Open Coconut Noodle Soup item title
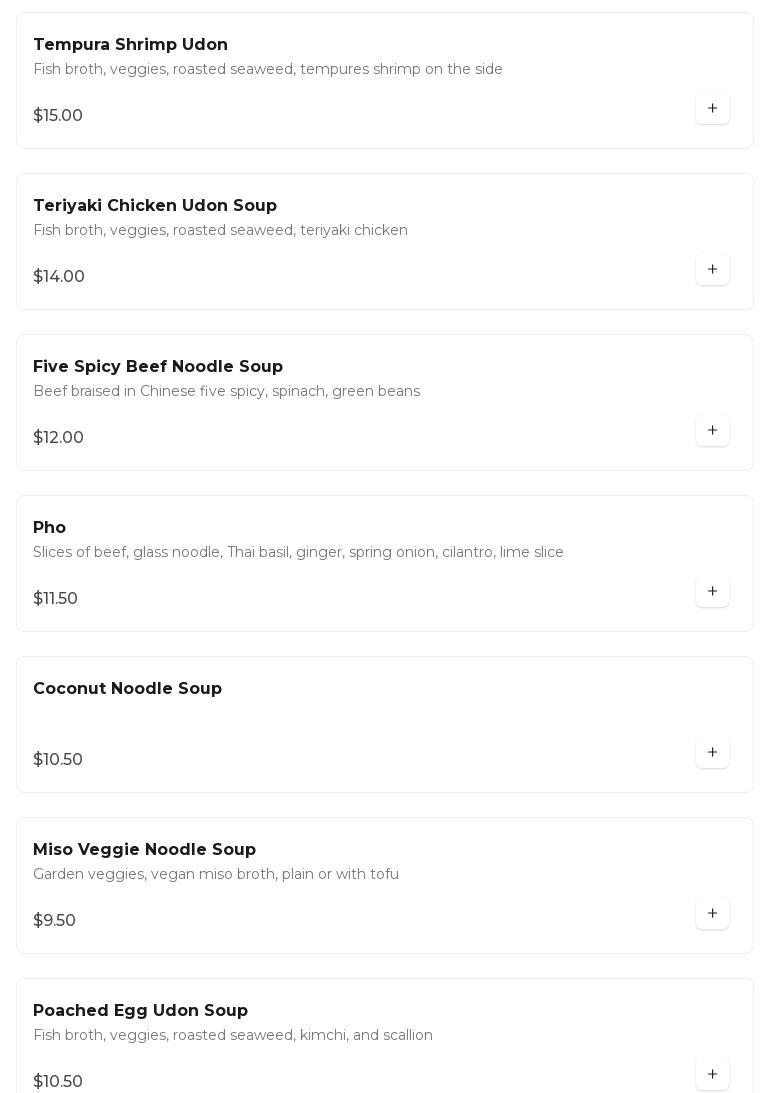This screenshot has width=770, height=1093. click(127, 689)
